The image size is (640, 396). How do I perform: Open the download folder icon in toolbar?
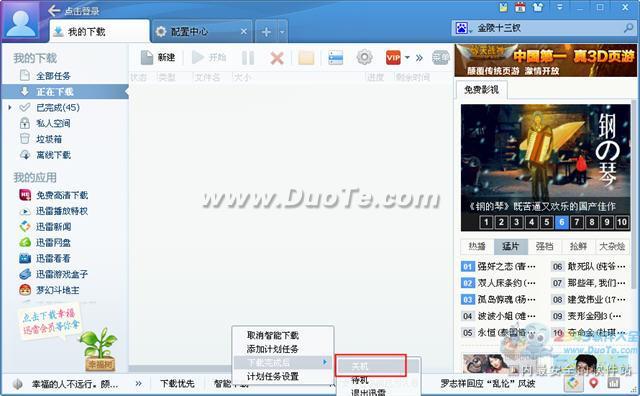[306, 58]
